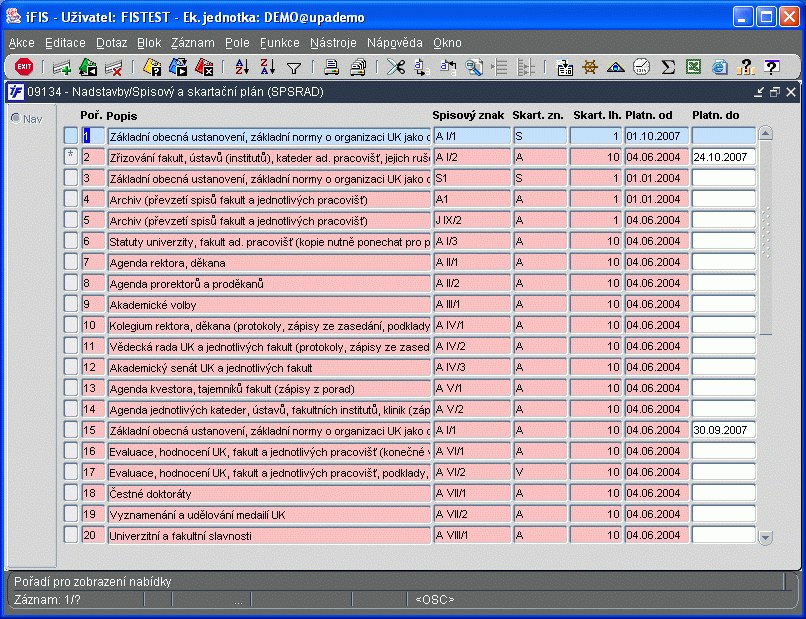Screen dimensions: 806x619
Task: Click the scissors cut icon
Action: coord(396,67)
